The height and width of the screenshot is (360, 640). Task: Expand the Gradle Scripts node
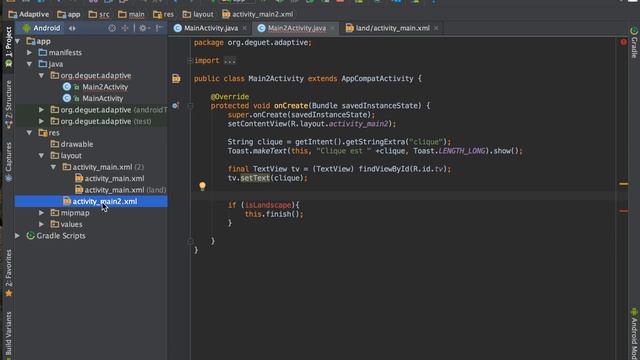pos(18,236)
